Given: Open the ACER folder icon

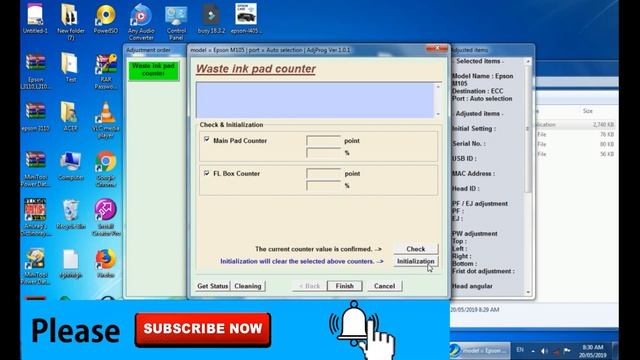Looking at the screenshot, I should coord(70,116).
